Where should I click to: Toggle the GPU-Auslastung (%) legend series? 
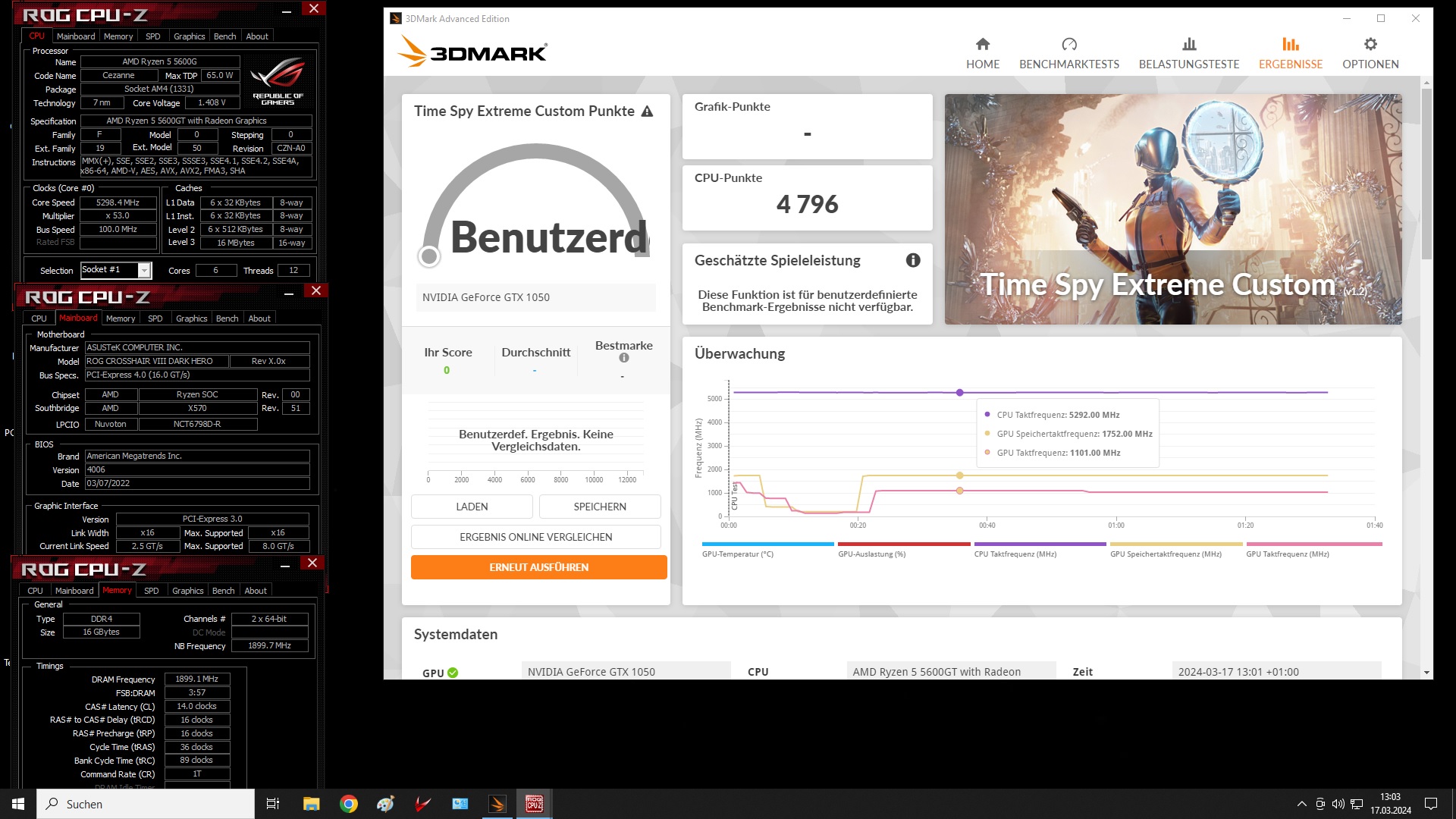pyautogui.click(x=904, y=550)
